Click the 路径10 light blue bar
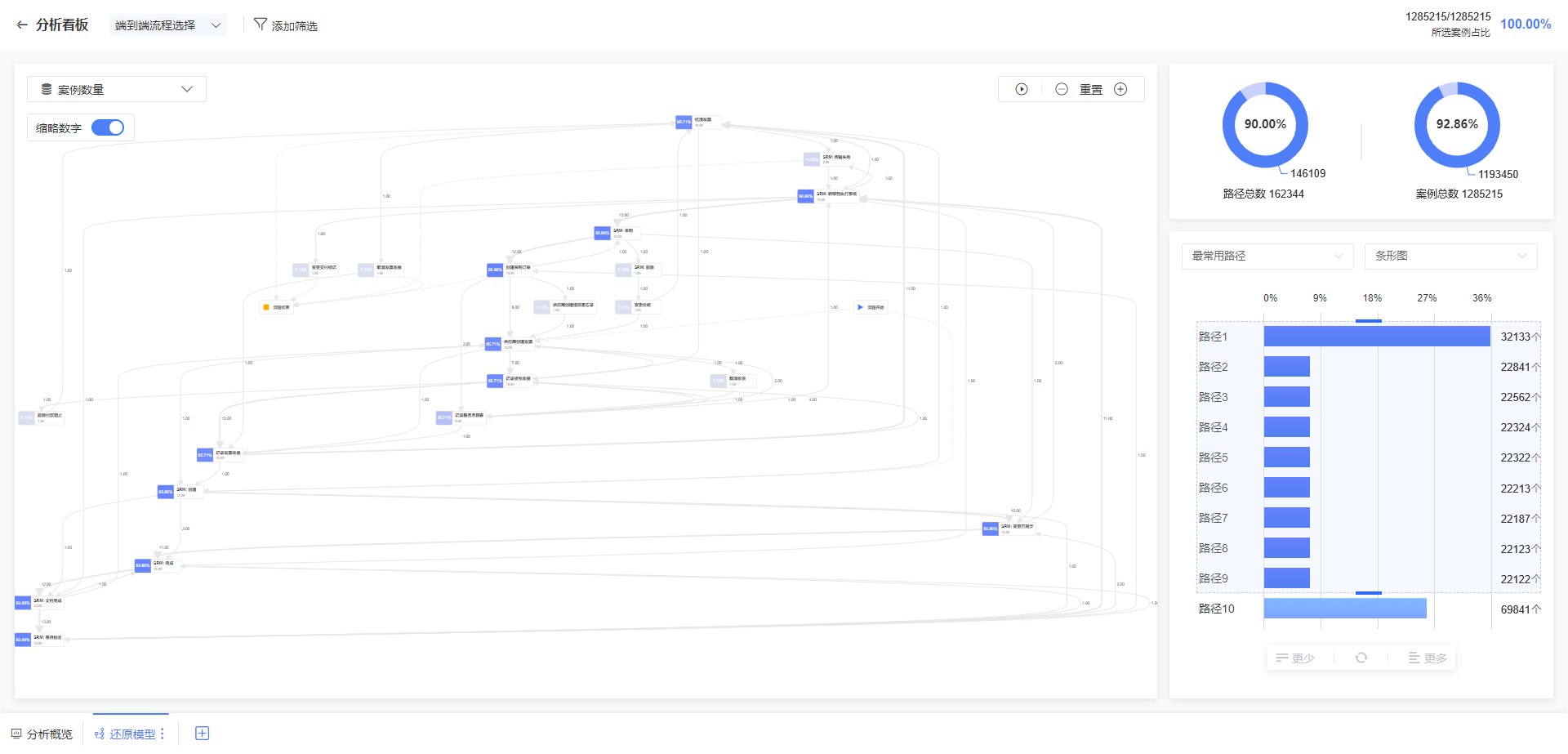Viewport: 1568px width, 754px height. click(x=1344, y=609)
